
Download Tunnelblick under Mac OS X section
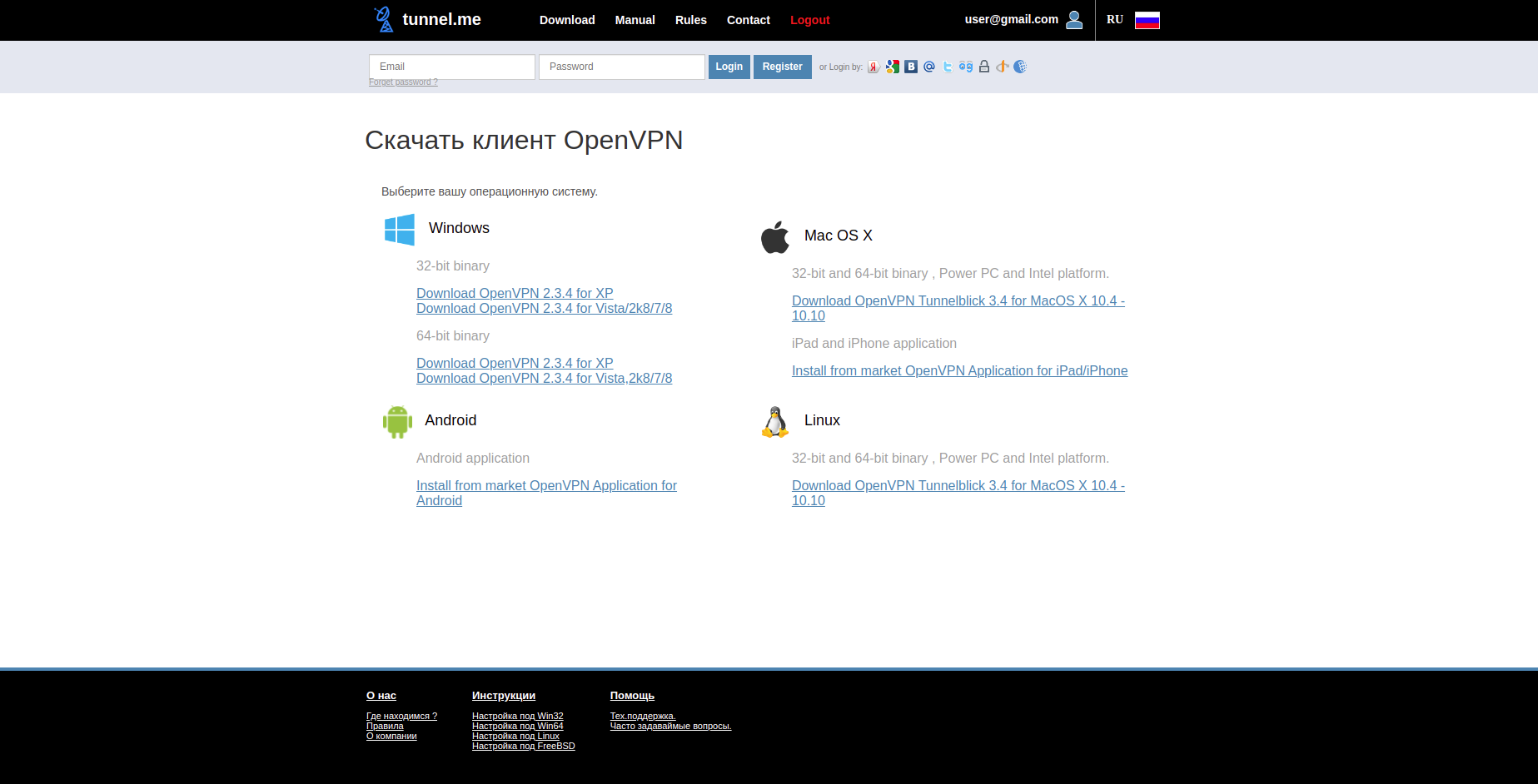point(958,308)
